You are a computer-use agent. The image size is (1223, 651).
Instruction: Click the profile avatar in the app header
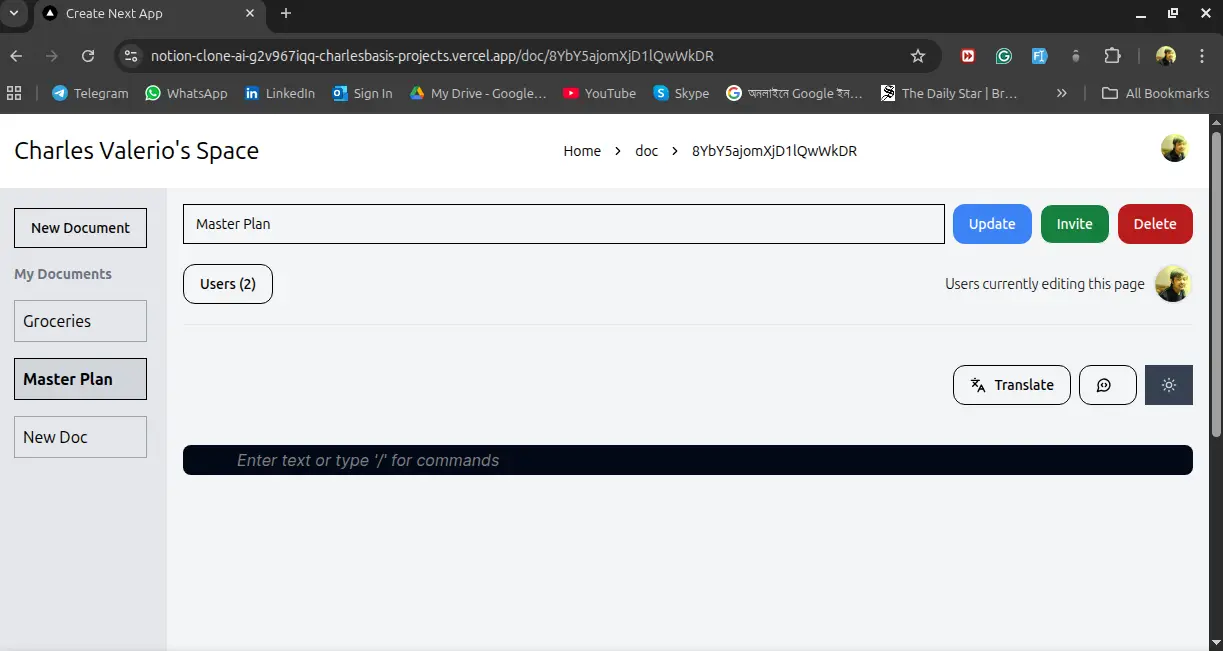coord(1174,149)
